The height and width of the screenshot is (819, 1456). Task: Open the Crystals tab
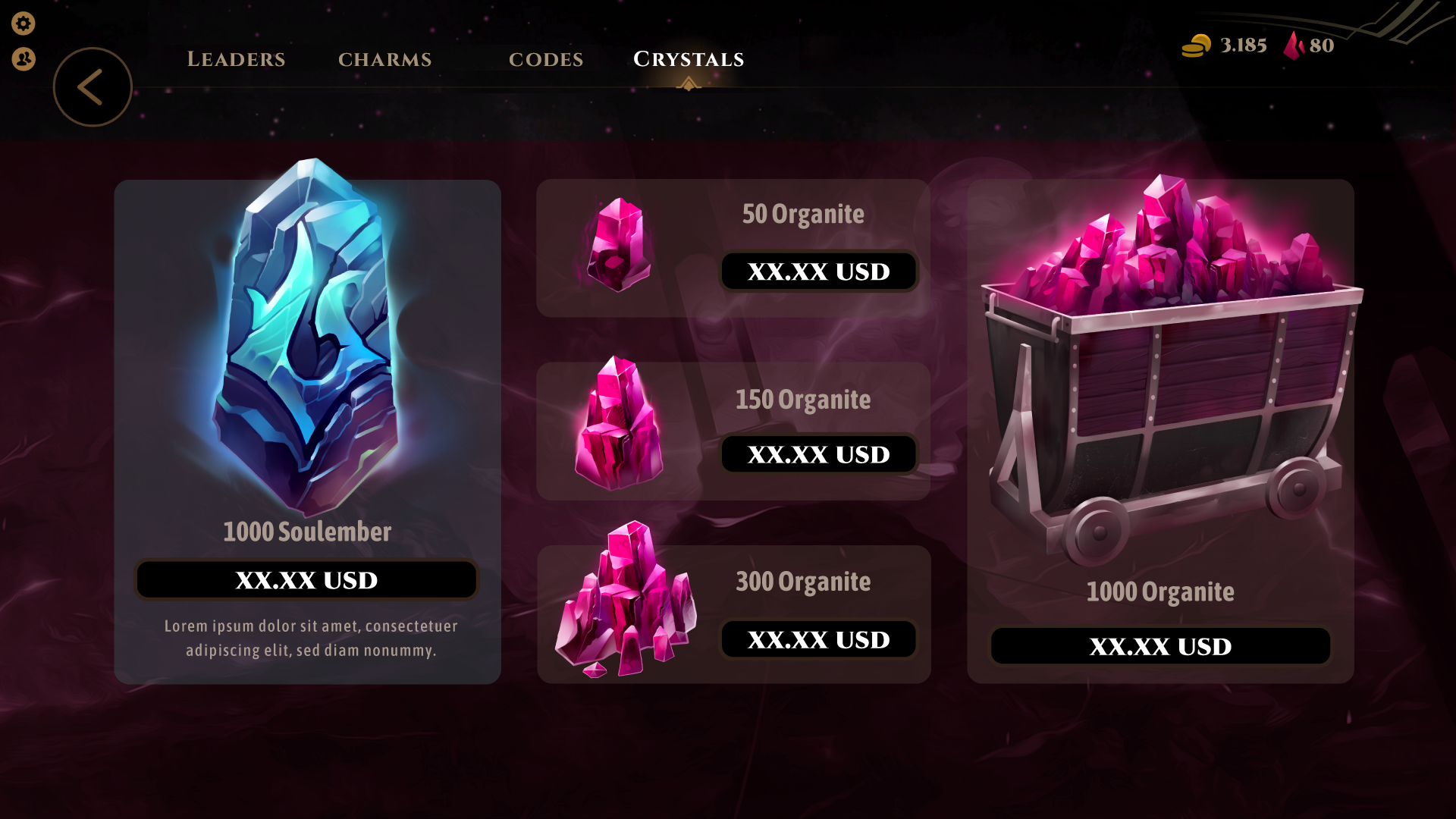[689, 59]
